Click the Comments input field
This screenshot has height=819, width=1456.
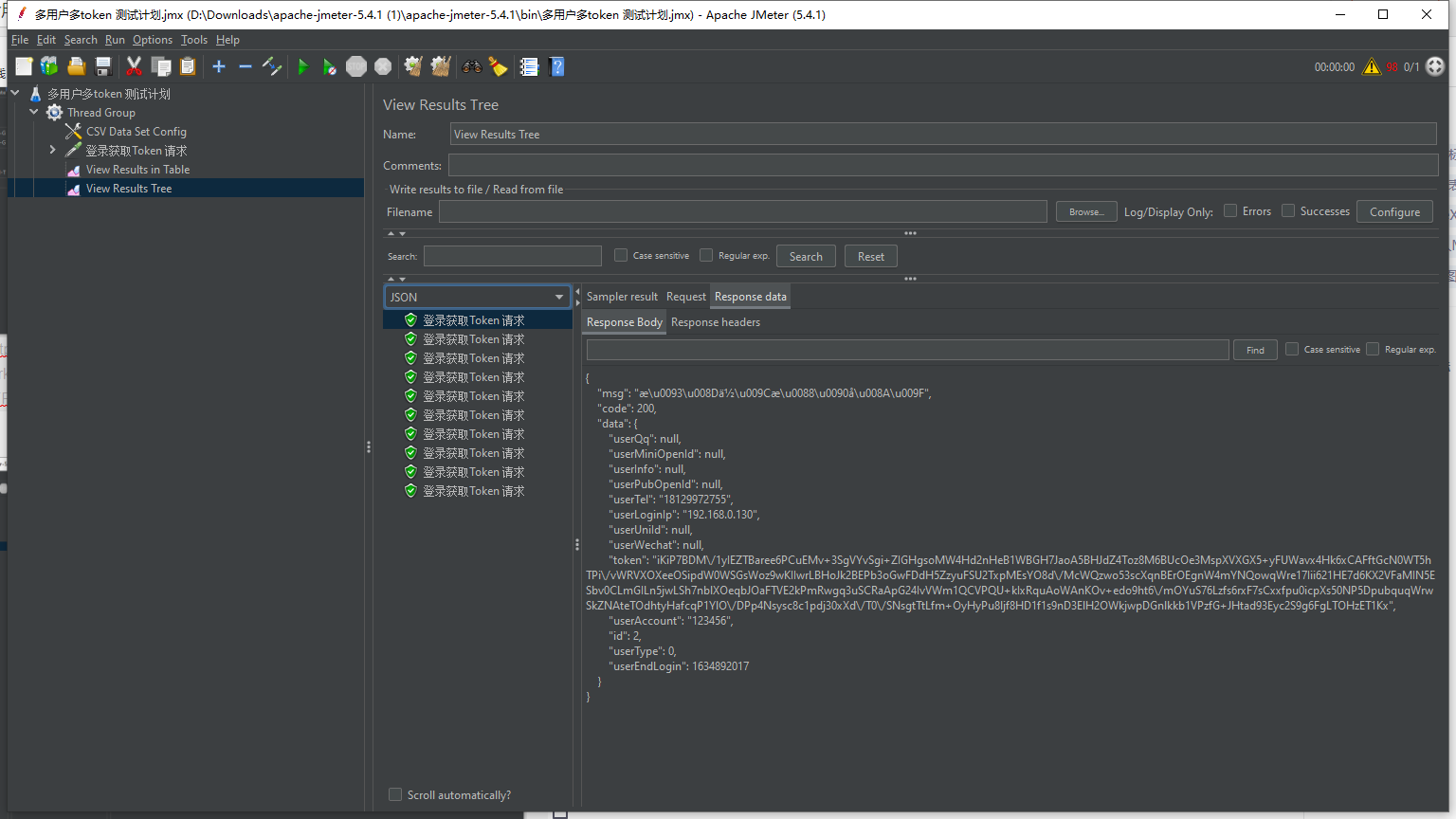[943, 165]
